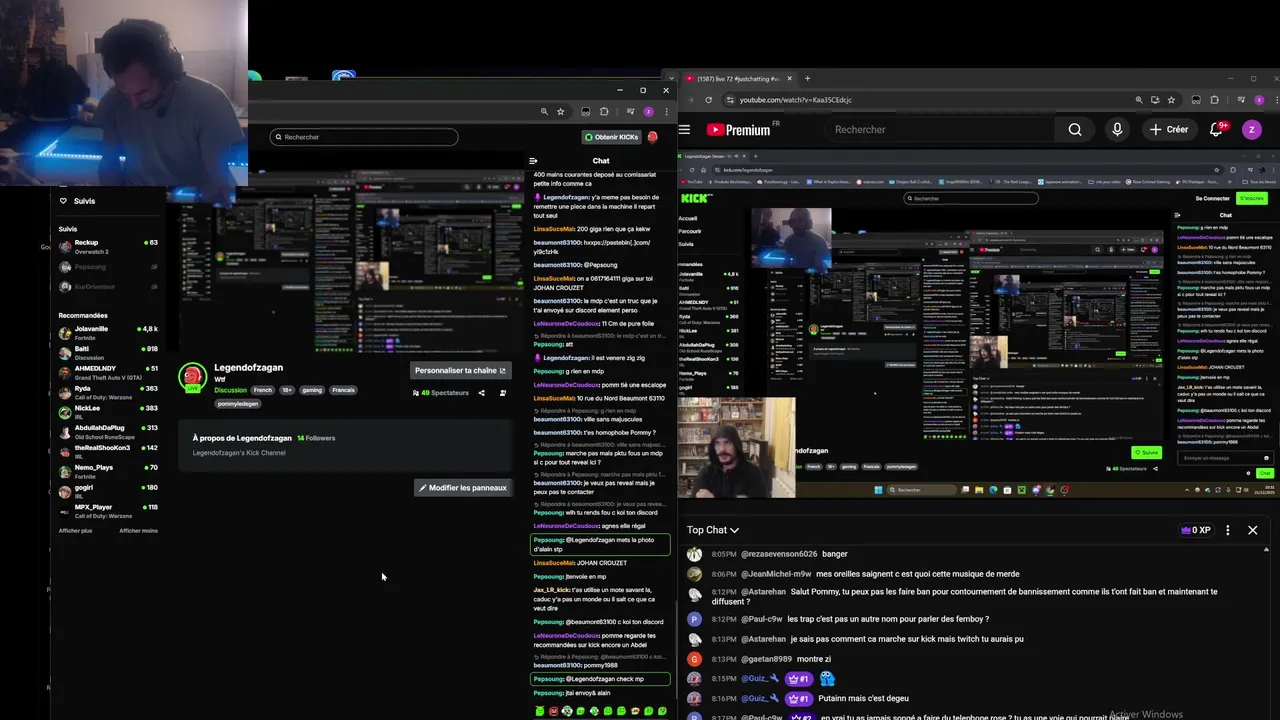Screen dimensions: 1280x720
Task: Go to the YouTube Premium home logo
Action: (x=739, y=130)
